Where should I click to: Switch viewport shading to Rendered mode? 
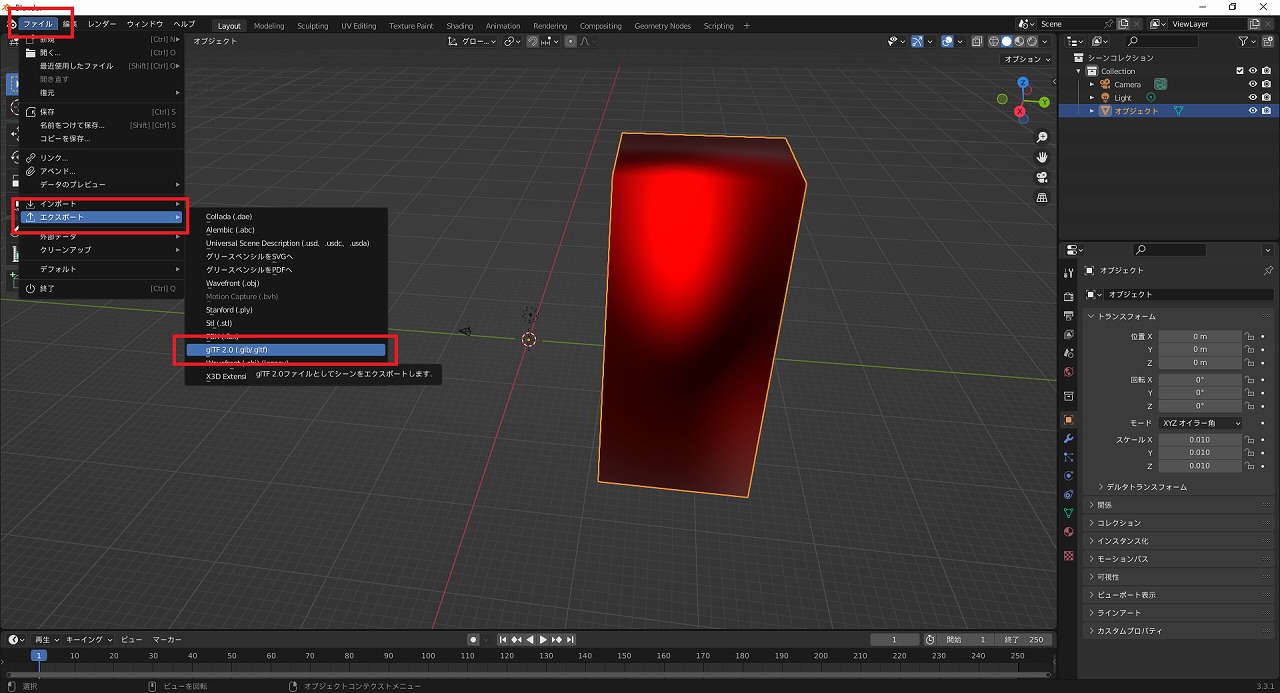click(1032, 41)
